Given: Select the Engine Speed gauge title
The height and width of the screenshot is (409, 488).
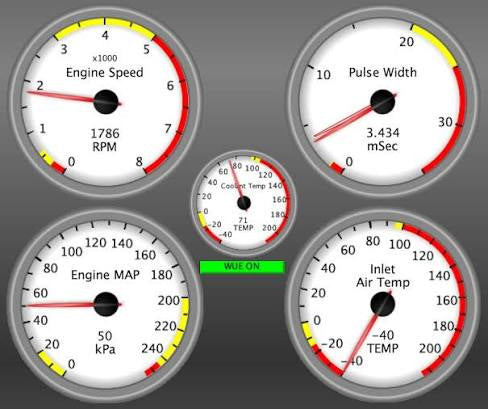Looking at the screenshot, I should tap(105, 72).
